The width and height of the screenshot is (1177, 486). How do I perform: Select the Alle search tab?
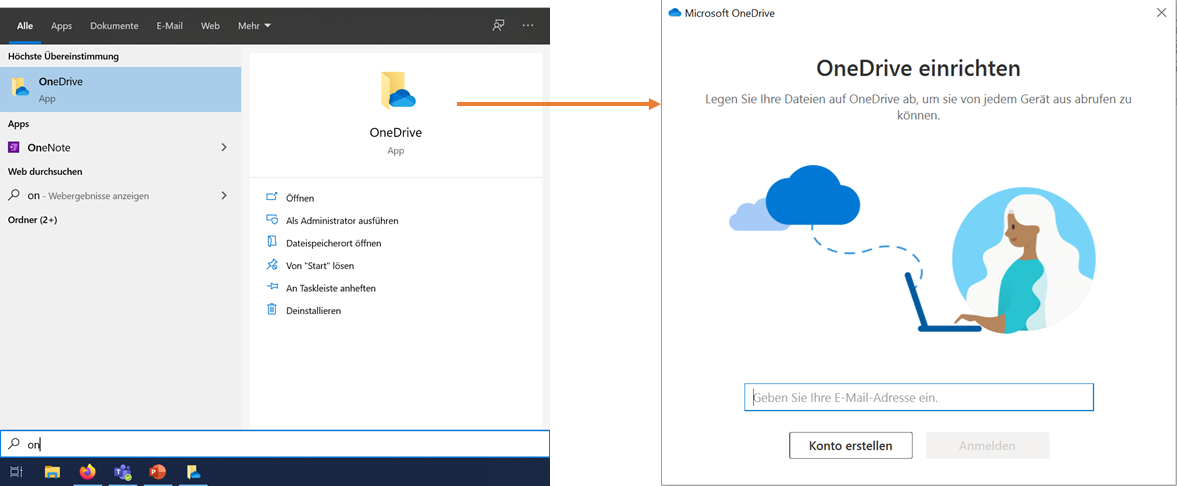(25, 26)
